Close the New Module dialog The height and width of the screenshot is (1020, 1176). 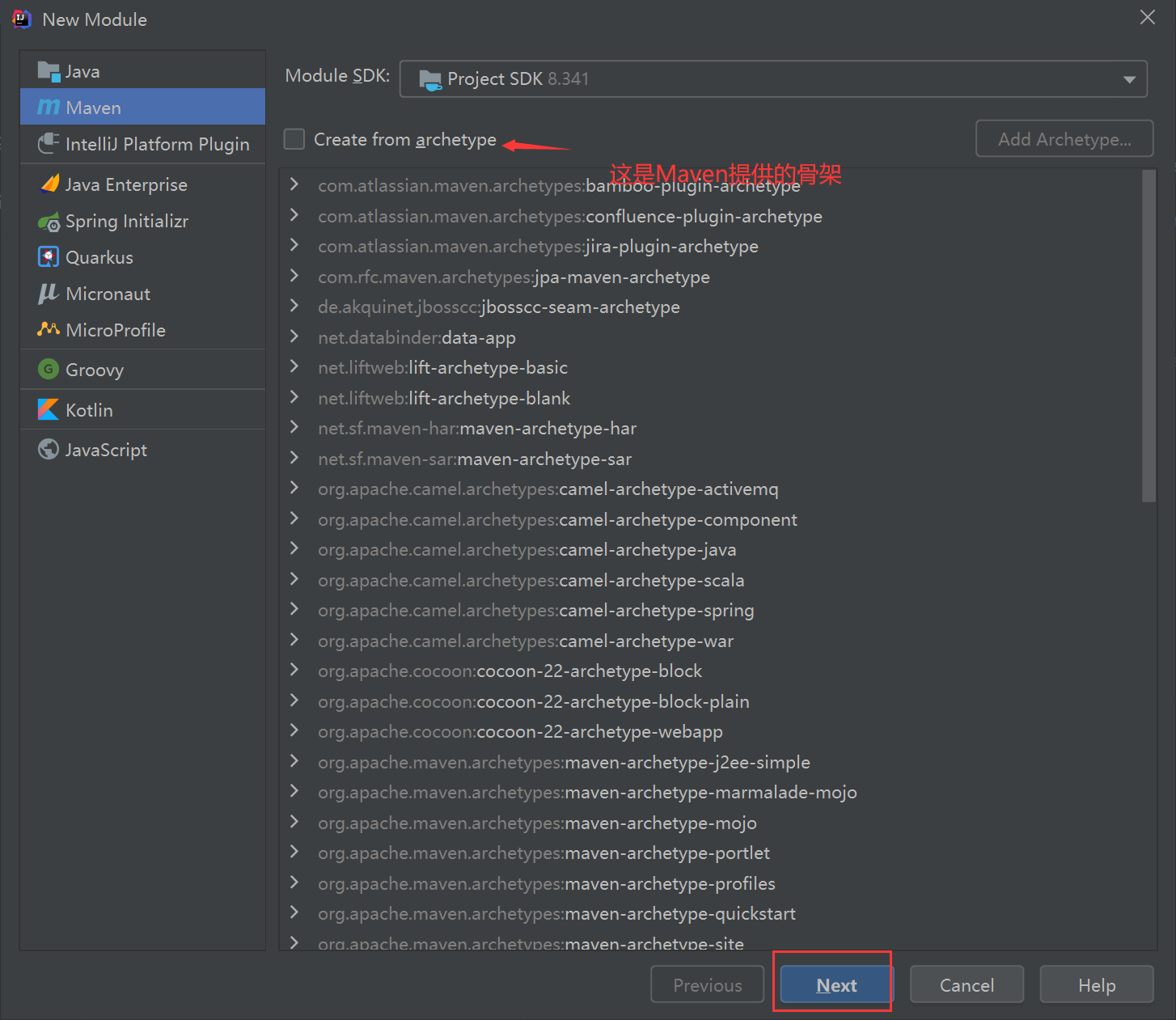coord(1147,18)
